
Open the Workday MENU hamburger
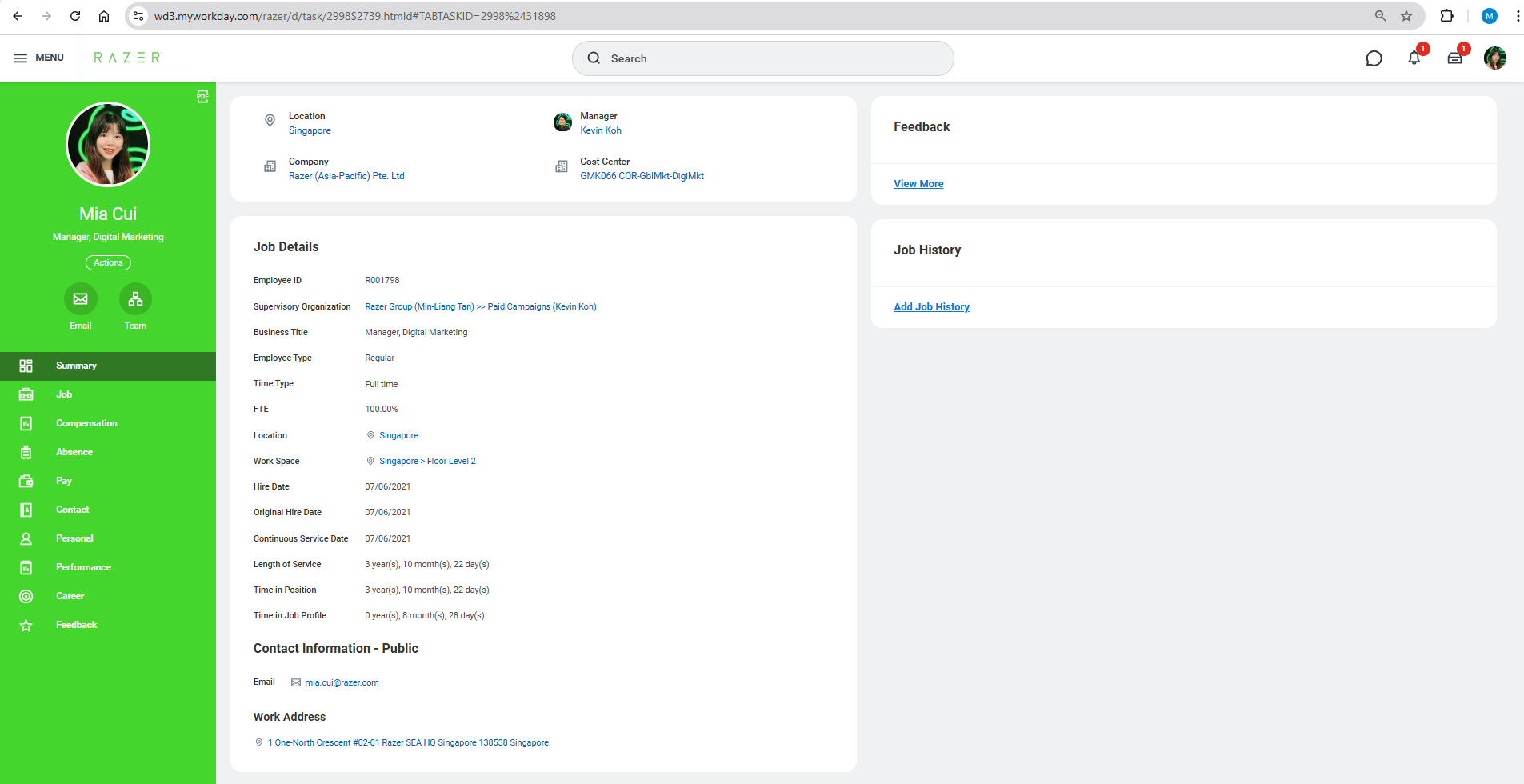39,58
